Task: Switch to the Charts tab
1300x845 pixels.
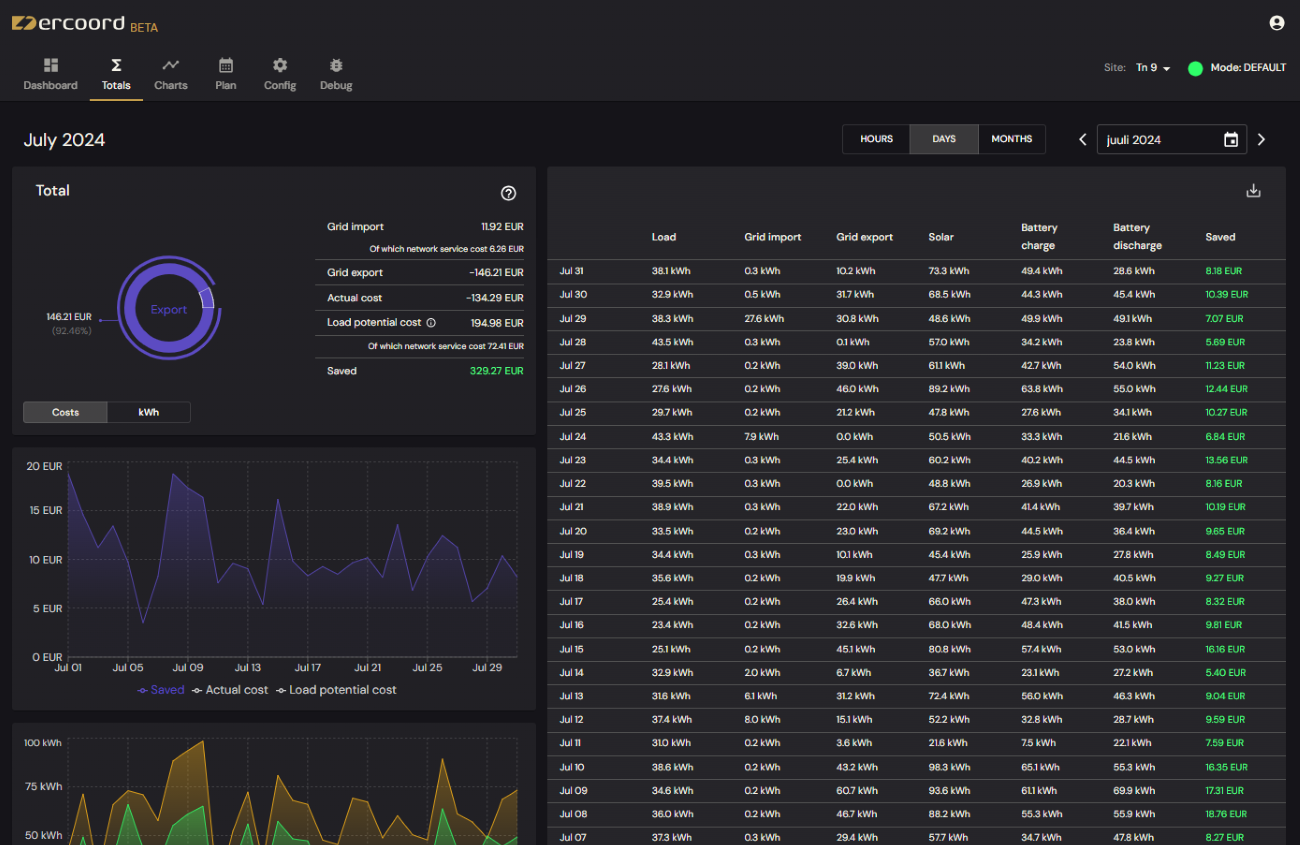Action: (x=171, y=75)
